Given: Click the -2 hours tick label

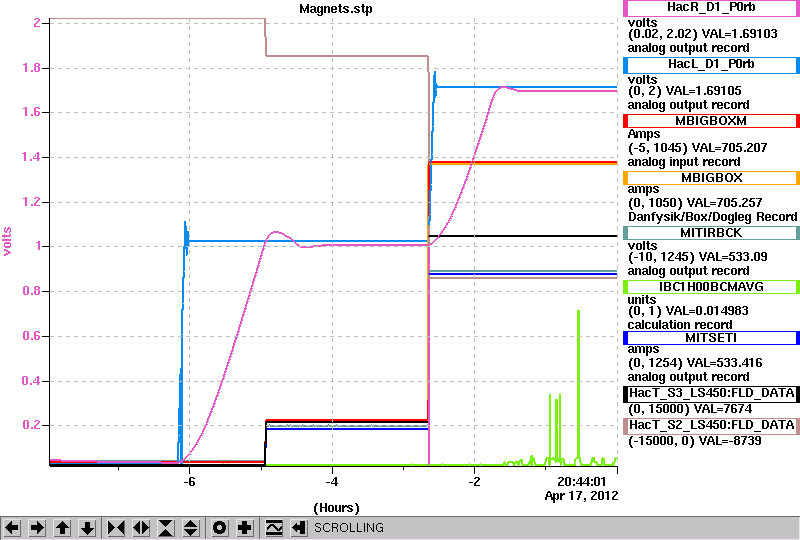Looking at the screenshot, I should (474, 482).
